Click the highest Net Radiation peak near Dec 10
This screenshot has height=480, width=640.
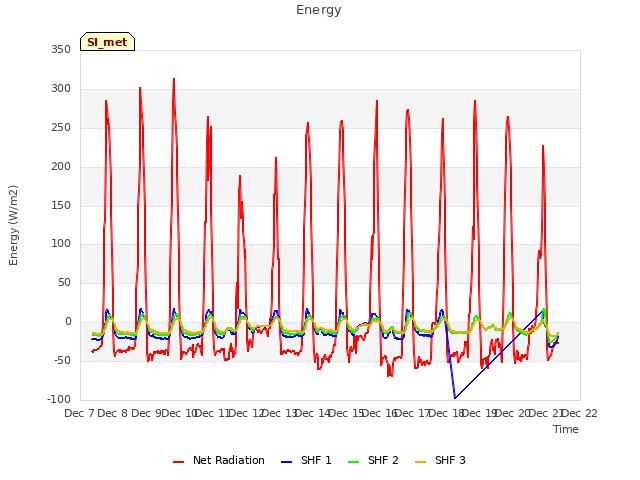[174, 79]
